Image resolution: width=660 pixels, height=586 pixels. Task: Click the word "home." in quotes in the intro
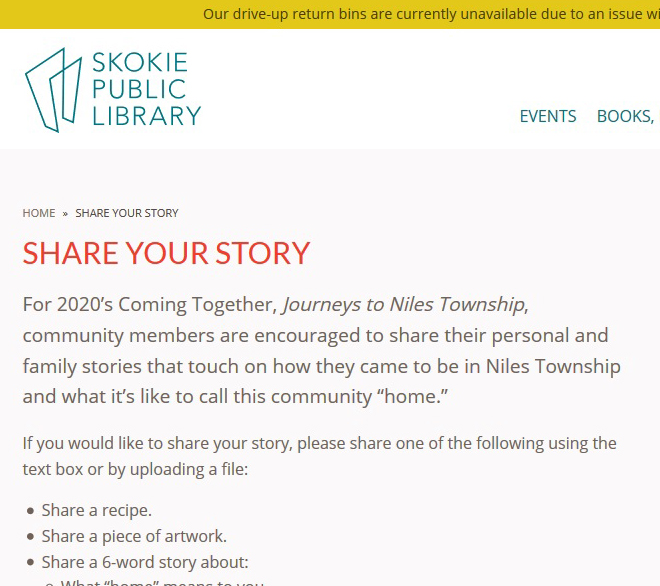pyautogui.click(x=412, y=397)
